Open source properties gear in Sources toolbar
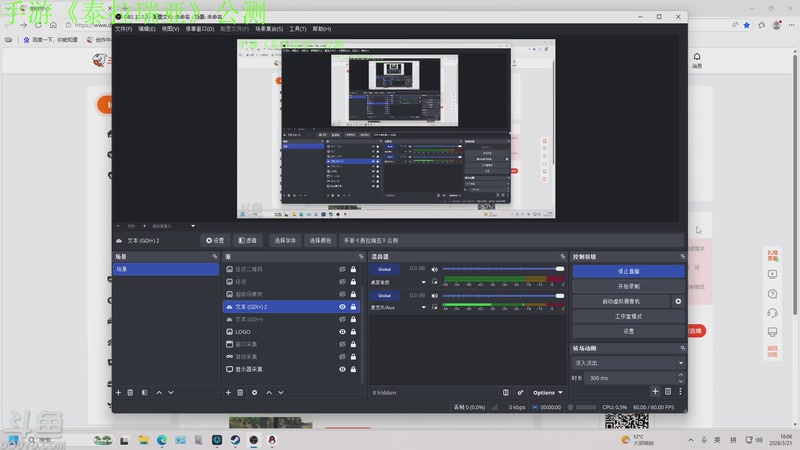Screen dimensions: 800x450 (255, 392)
